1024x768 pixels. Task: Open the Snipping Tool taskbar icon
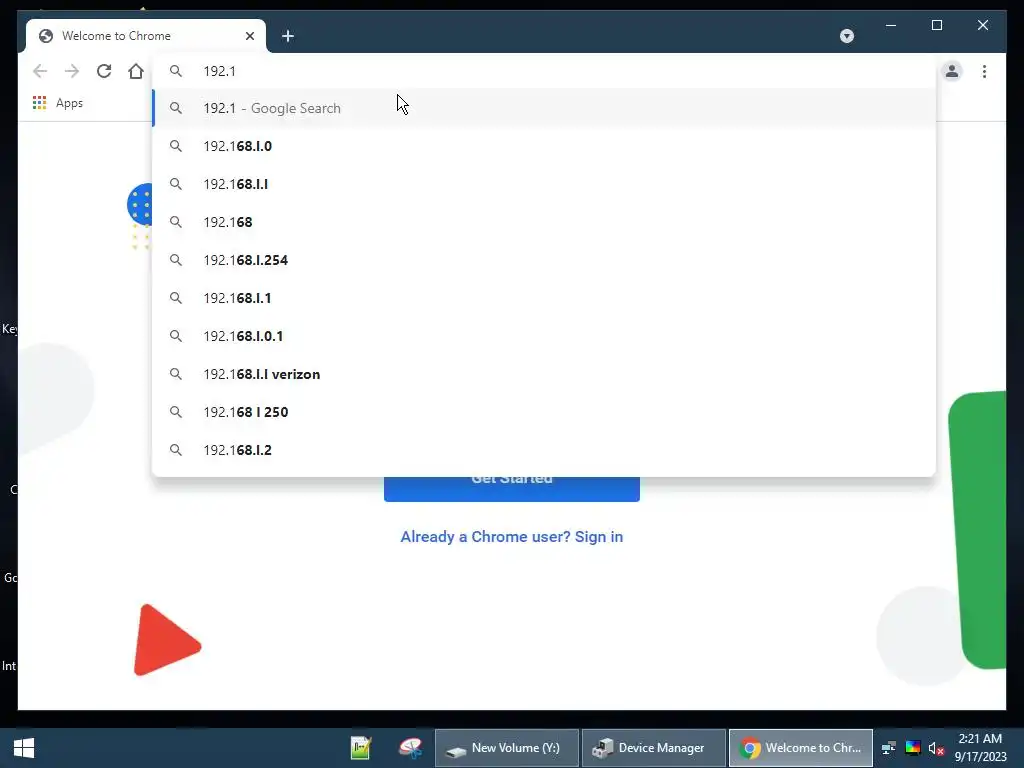[411, 748]
